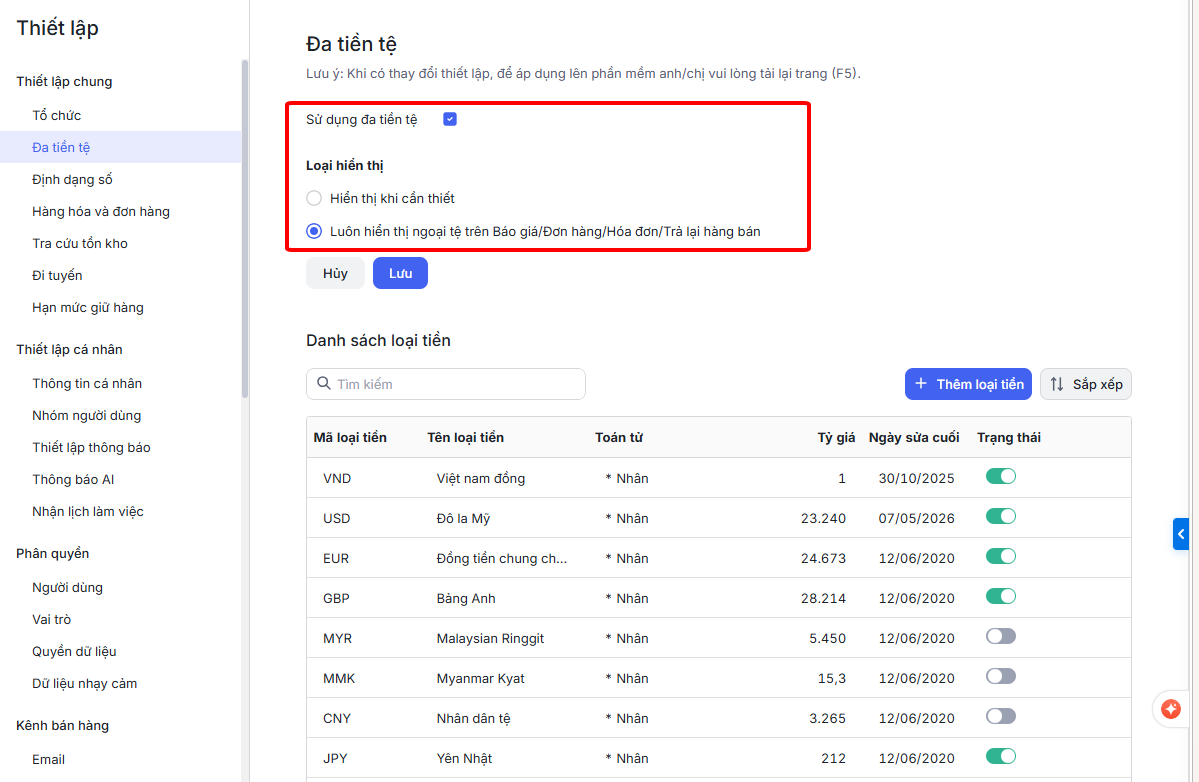Click Ngày sửa cuối column header

click(914, 437)
